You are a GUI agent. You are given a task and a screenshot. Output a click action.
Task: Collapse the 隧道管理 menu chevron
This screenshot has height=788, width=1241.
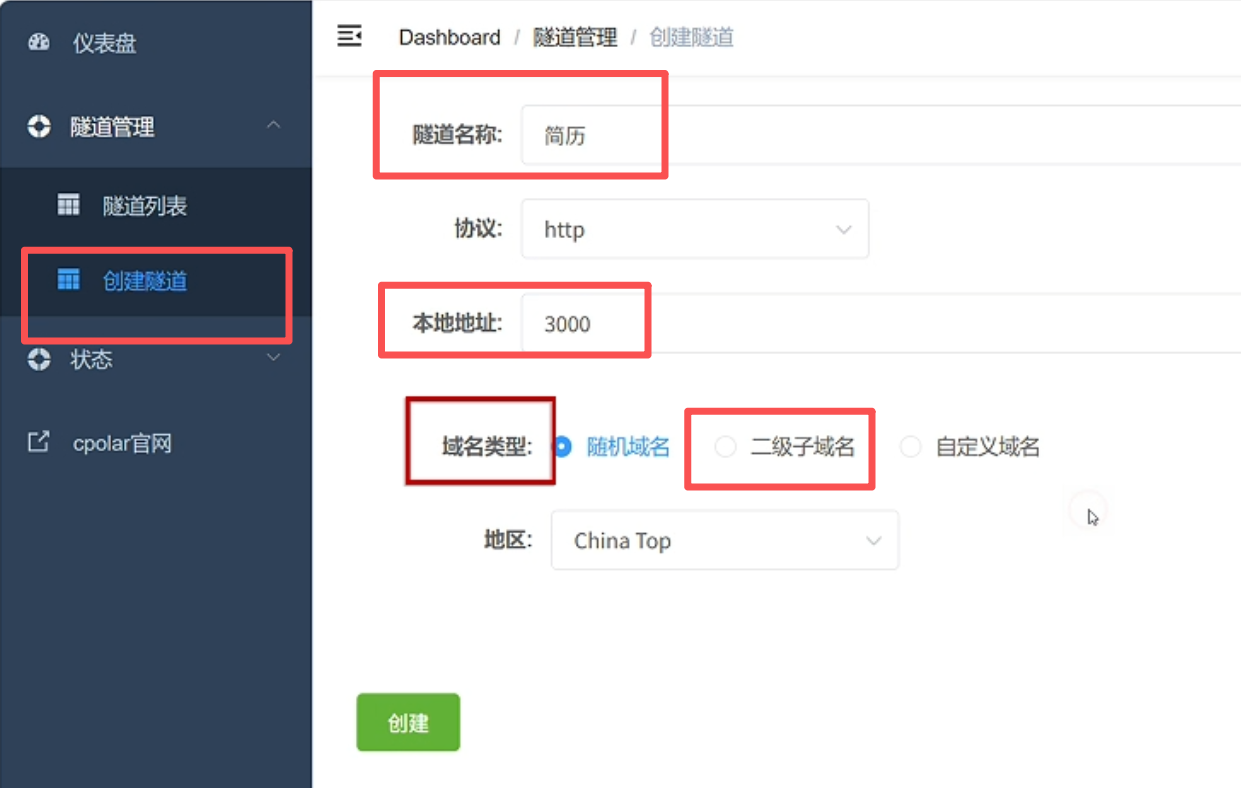[274, 126]
